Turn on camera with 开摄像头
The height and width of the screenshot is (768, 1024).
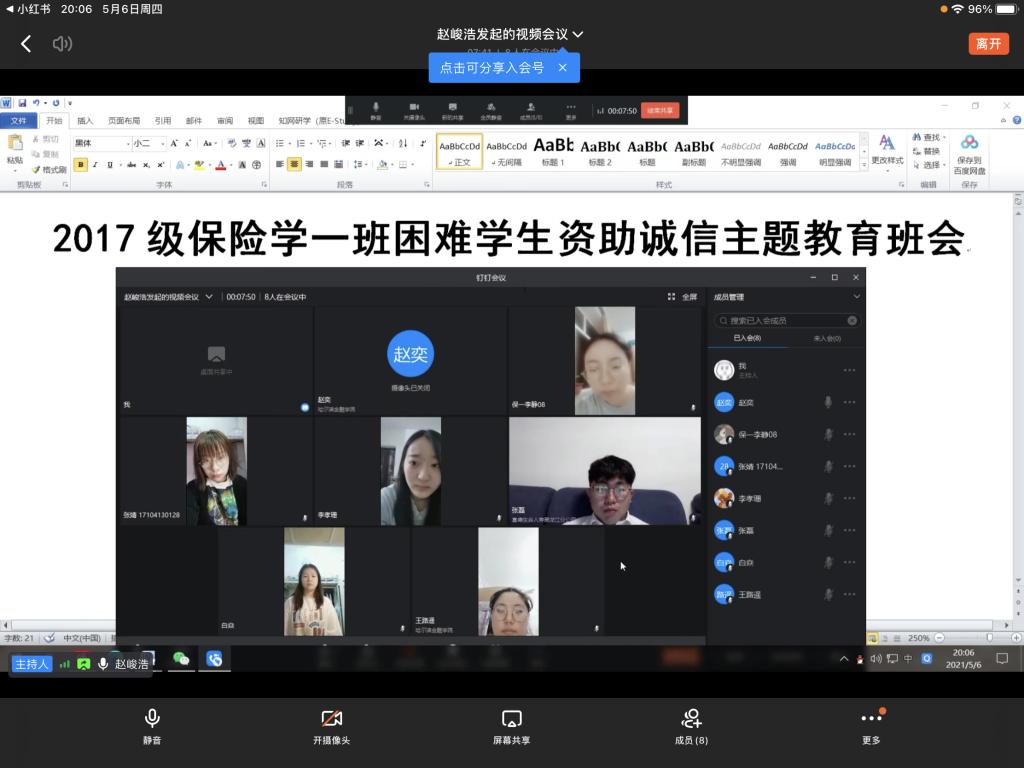point(331,727)
